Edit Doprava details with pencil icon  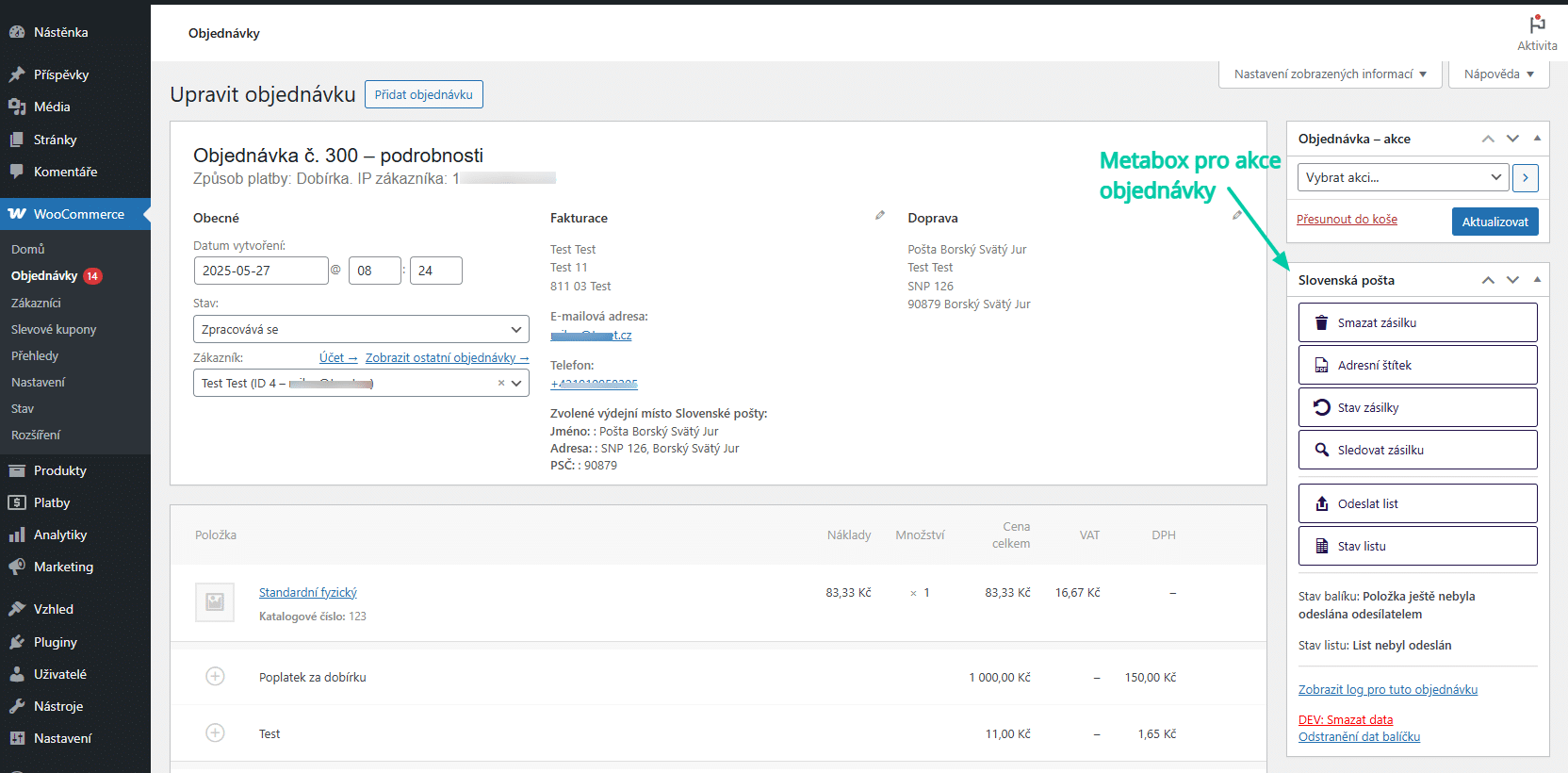point(1237,216)
